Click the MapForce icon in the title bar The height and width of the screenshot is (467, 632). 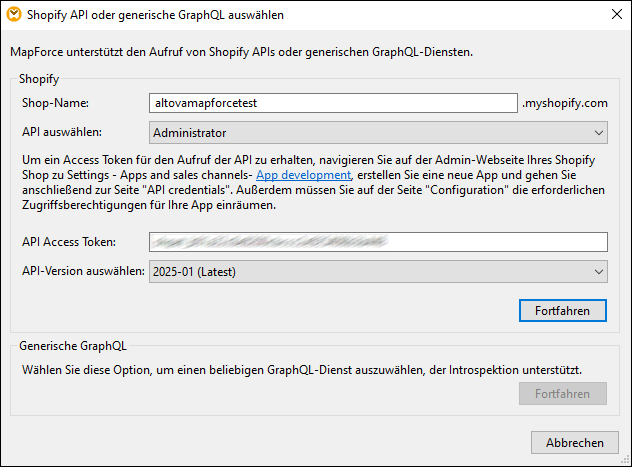[15, 15]
